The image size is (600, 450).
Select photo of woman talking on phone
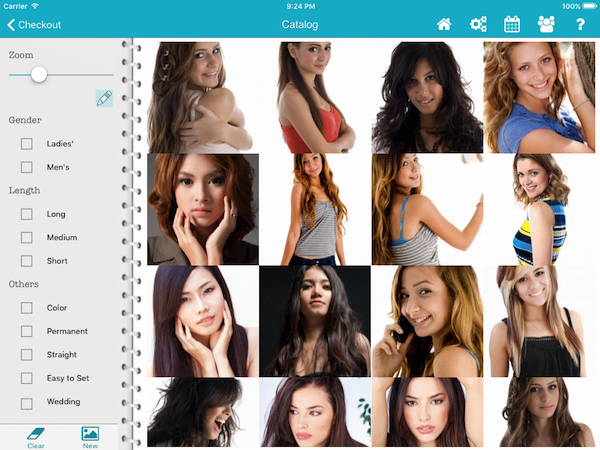pyautogui.click(x=427, y=321)
